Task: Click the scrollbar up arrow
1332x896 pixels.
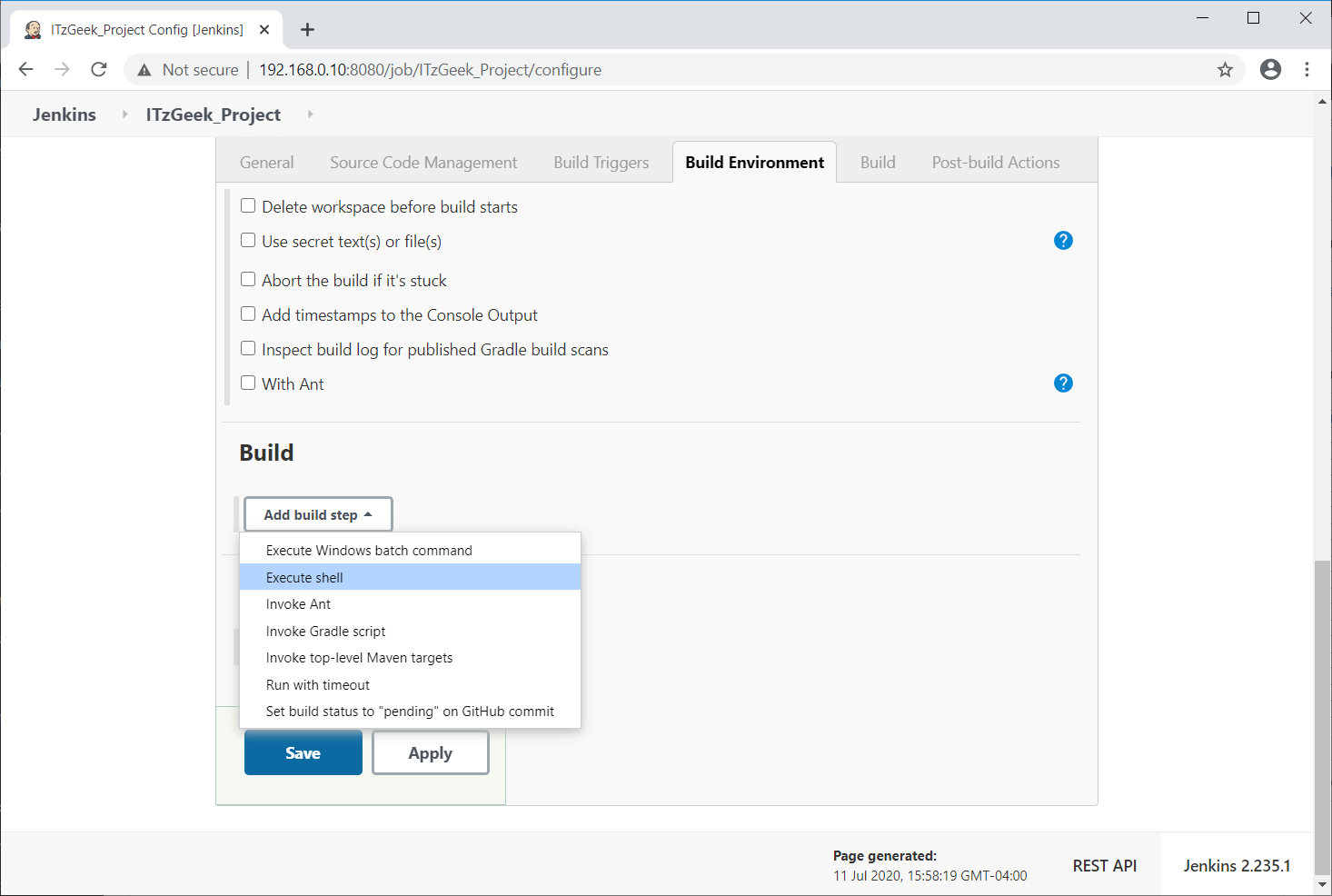Action: coord(1322,101)
